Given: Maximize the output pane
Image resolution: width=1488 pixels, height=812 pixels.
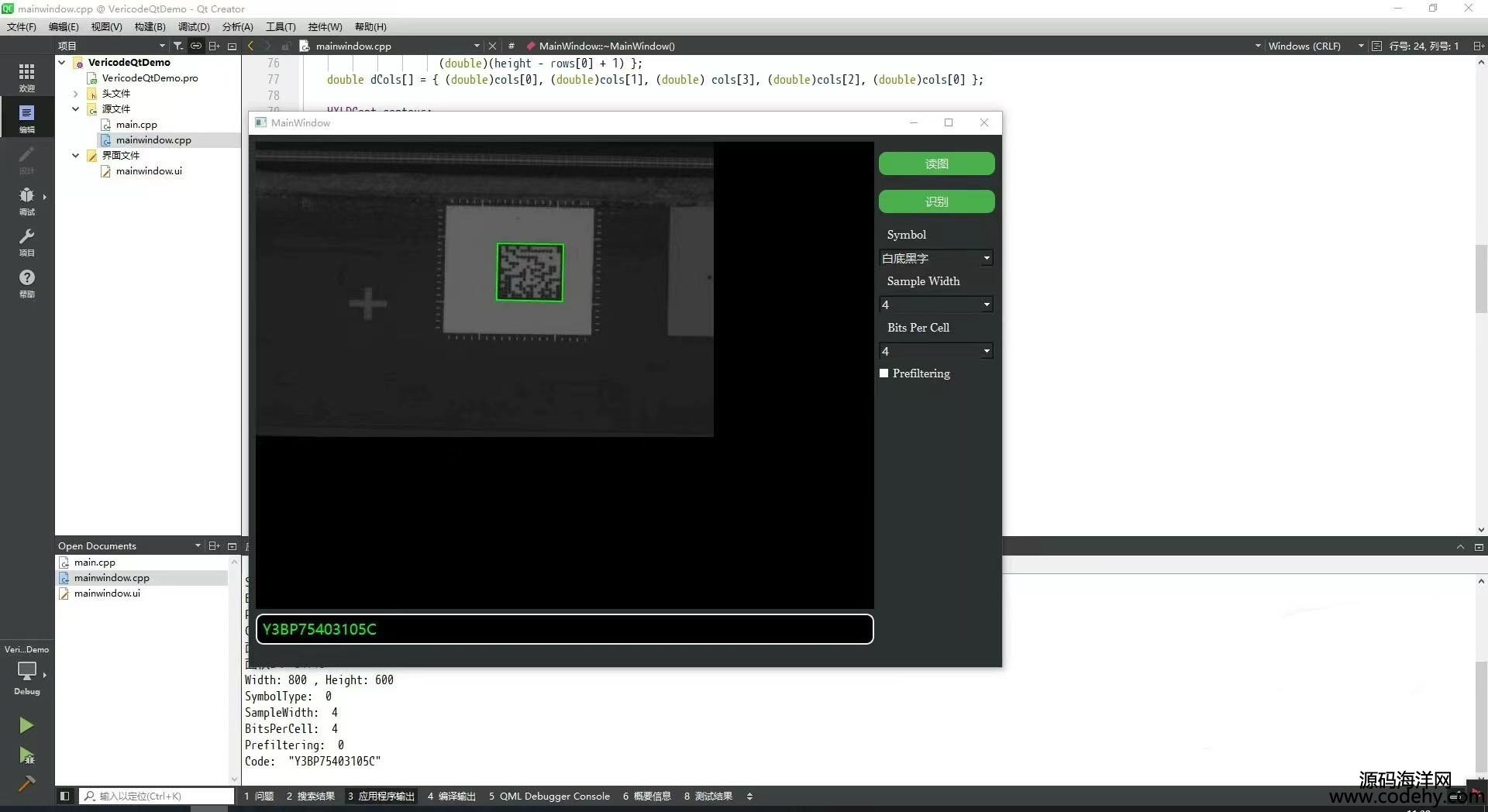Looking at the screenshot, I should click(x=1479, y=546).
